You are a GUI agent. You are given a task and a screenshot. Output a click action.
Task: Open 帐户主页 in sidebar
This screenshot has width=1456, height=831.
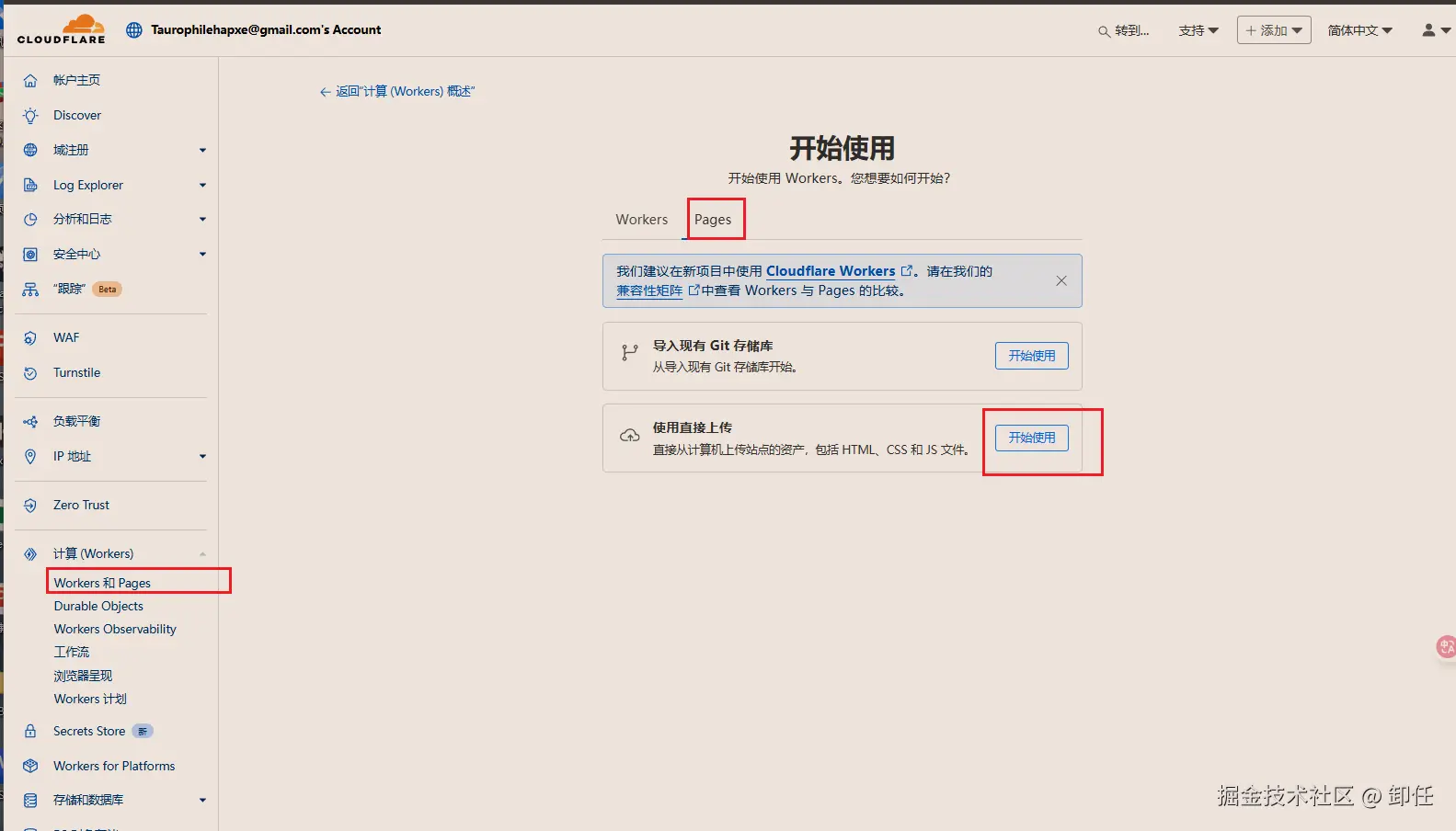pyautogui.click(x=76, y=81)
